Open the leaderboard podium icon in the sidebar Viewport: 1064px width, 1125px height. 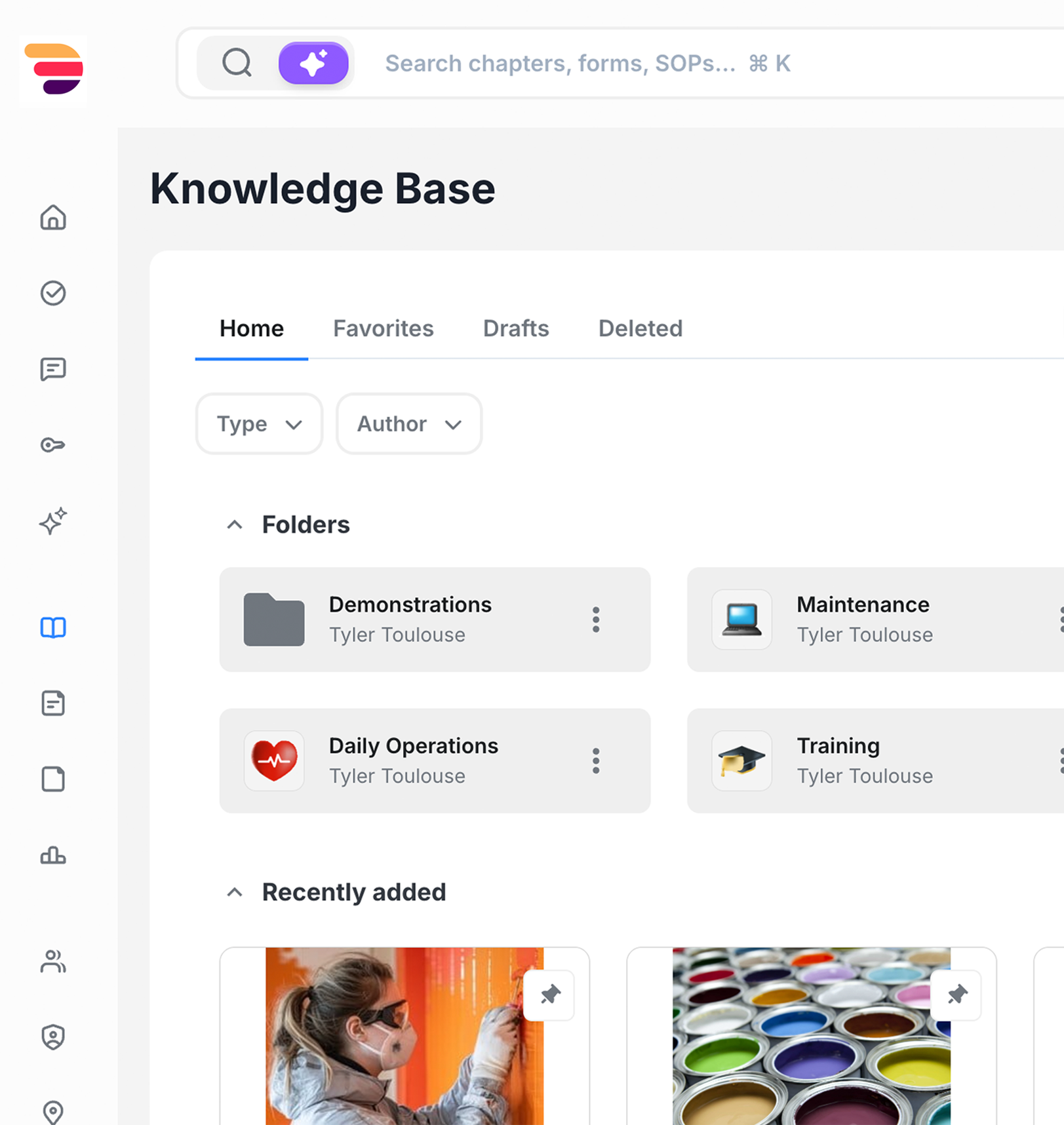(53, 856)
